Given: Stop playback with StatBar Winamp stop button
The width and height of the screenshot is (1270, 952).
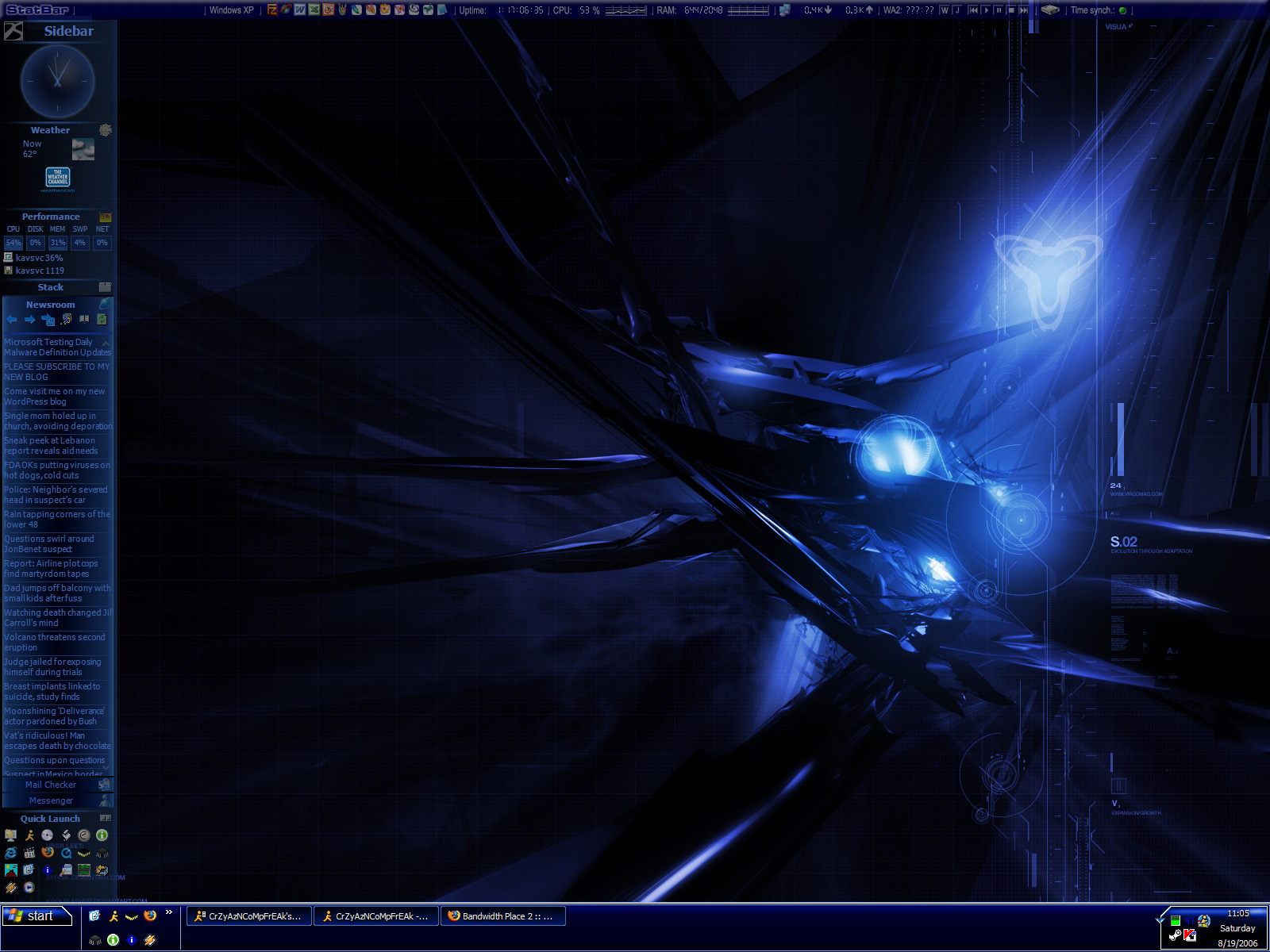Looking at the screenshot, I should tap(1011, 10).
